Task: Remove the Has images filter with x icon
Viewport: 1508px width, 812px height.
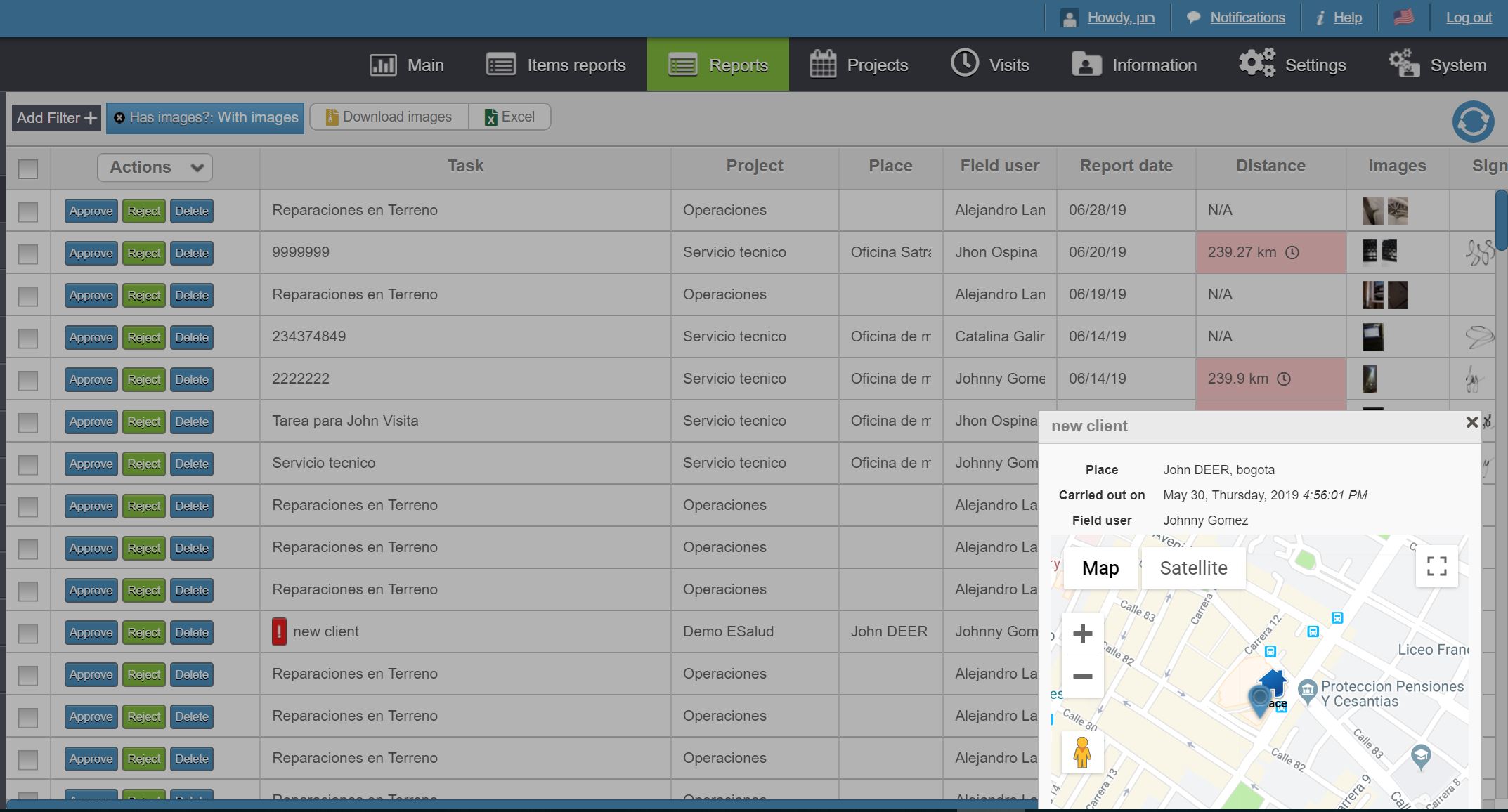Action: [119, 118]
